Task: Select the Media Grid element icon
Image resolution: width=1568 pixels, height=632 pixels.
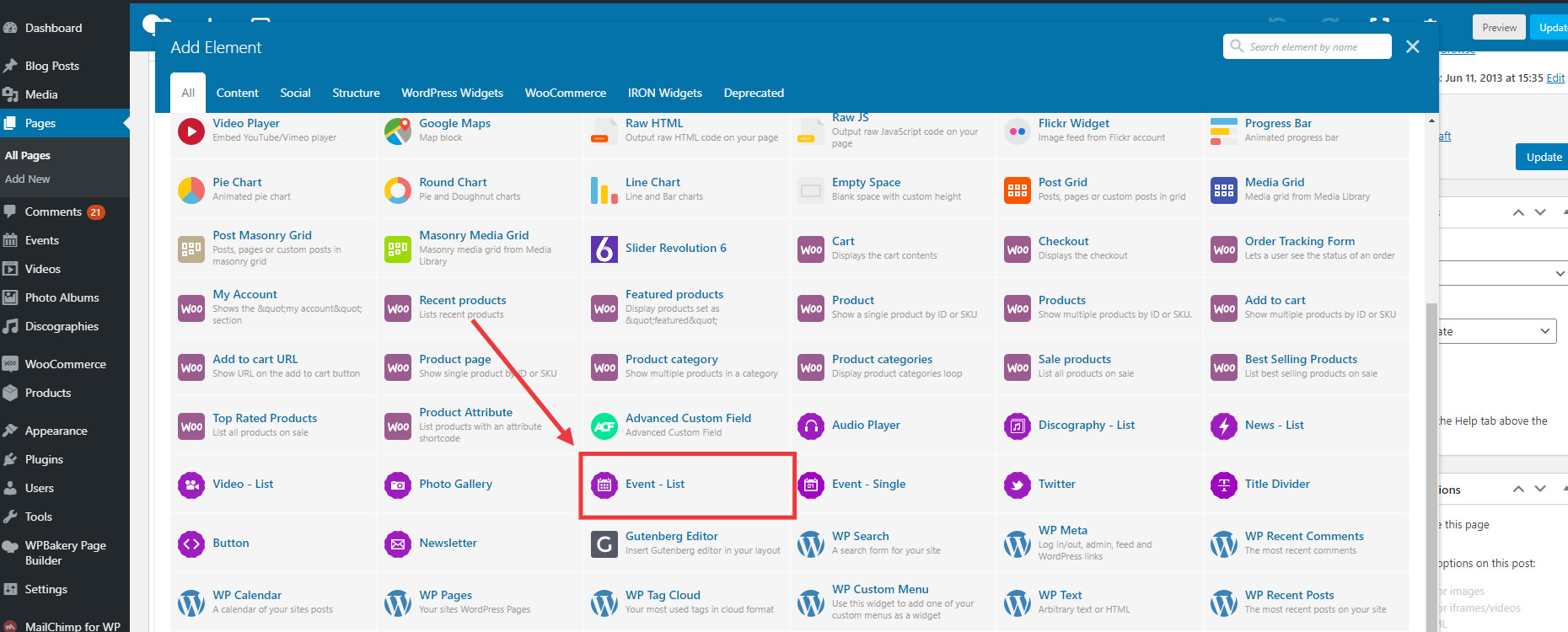Action: (1224, 190)
